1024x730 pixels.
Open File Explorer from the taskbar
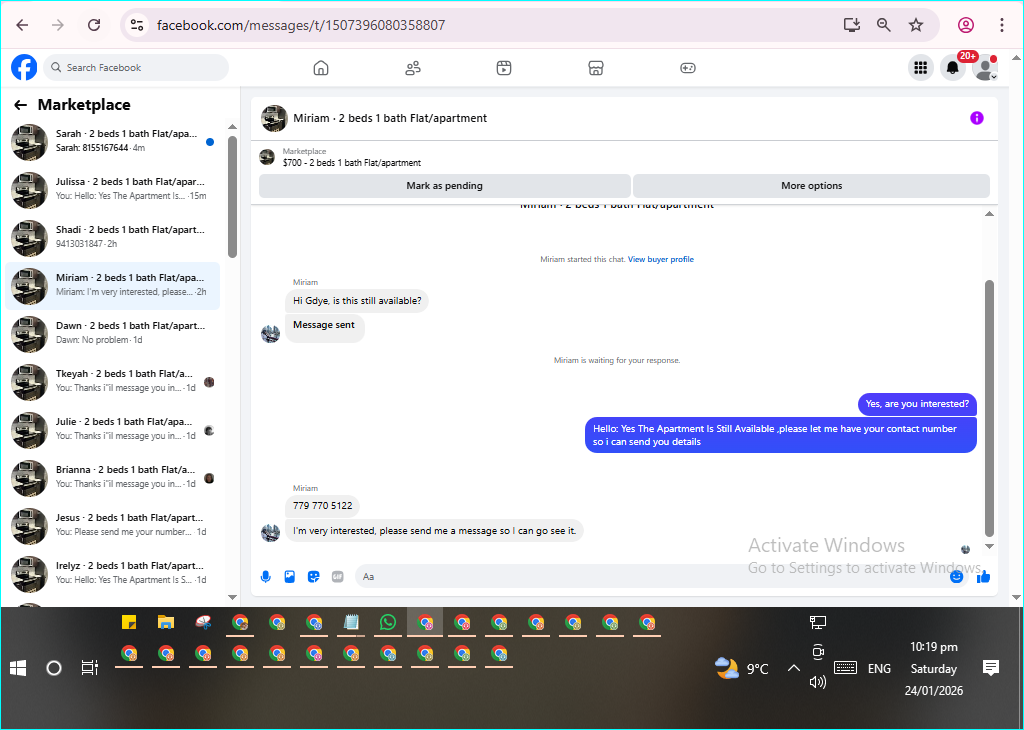pos(166,622)
